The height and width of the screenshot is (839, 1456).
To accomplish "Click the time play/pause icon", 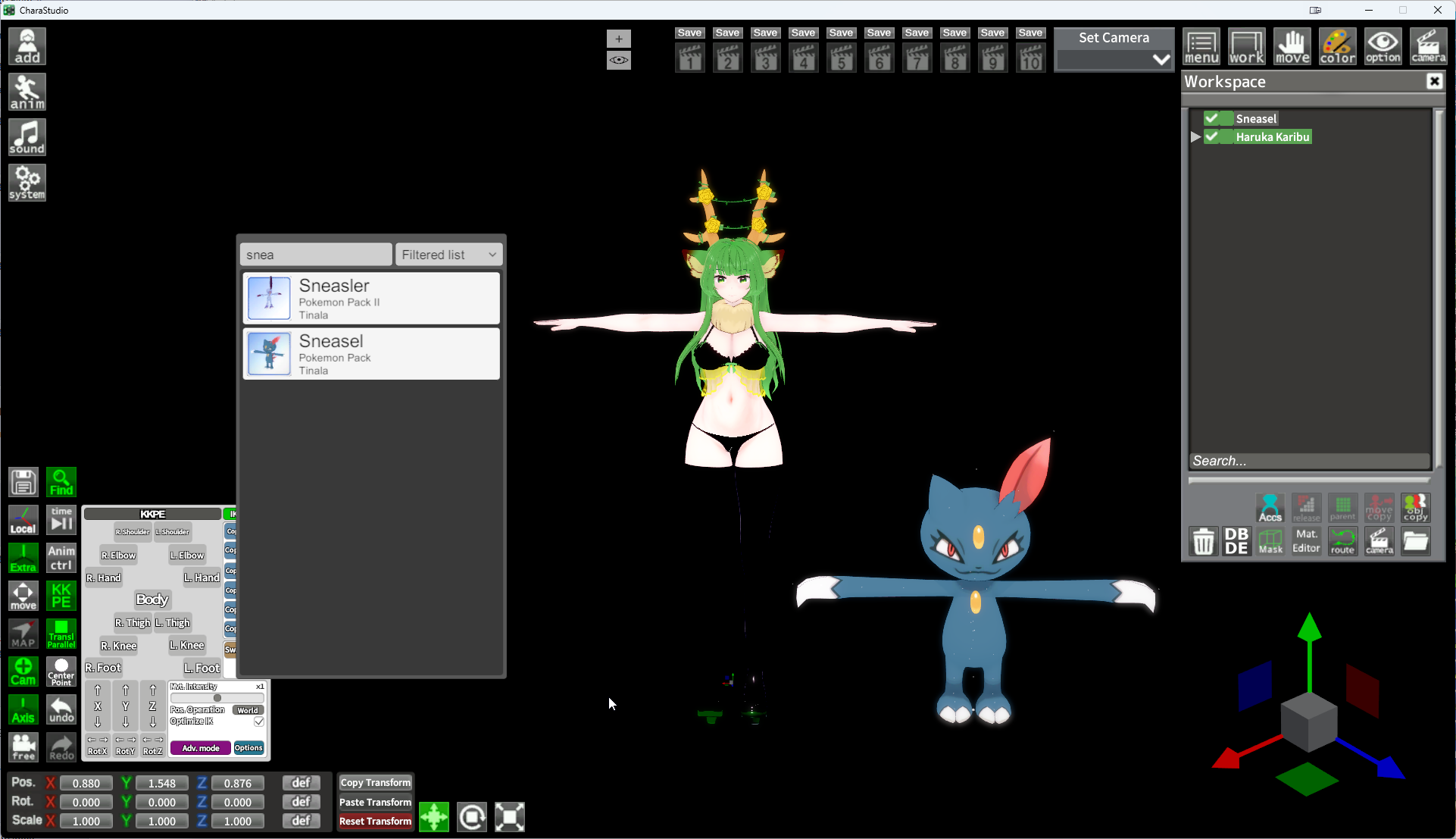I will point(61,520).
